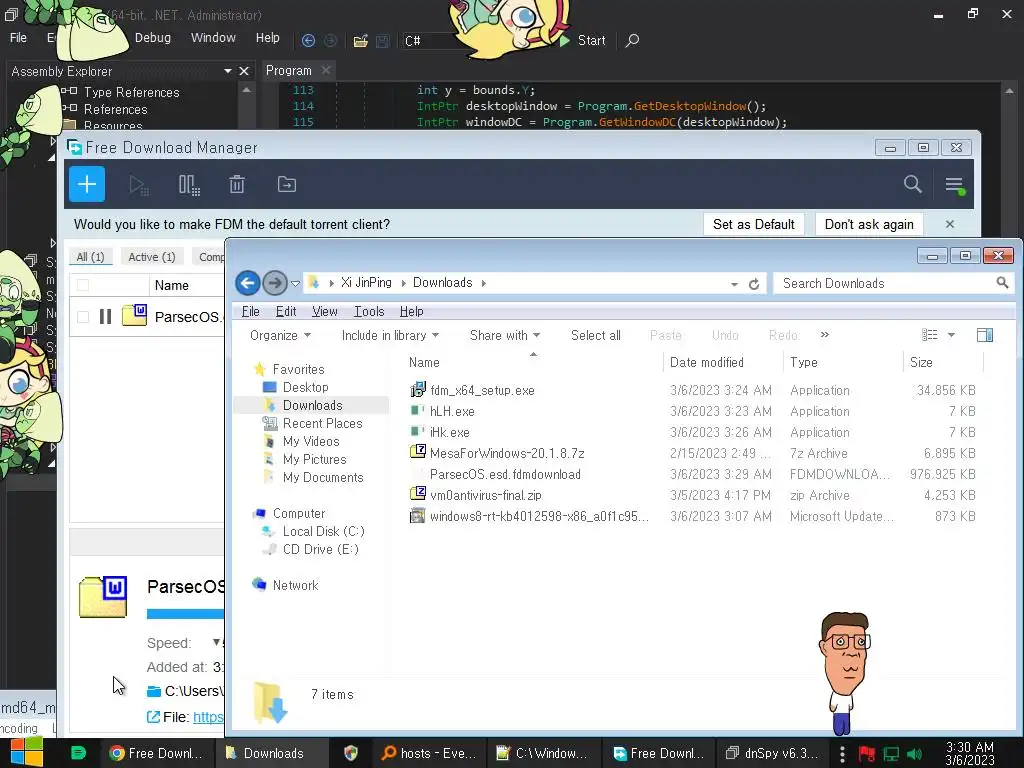Open the Explorer Tools menu
The image size is (1024, 768).
coord(369,312)
